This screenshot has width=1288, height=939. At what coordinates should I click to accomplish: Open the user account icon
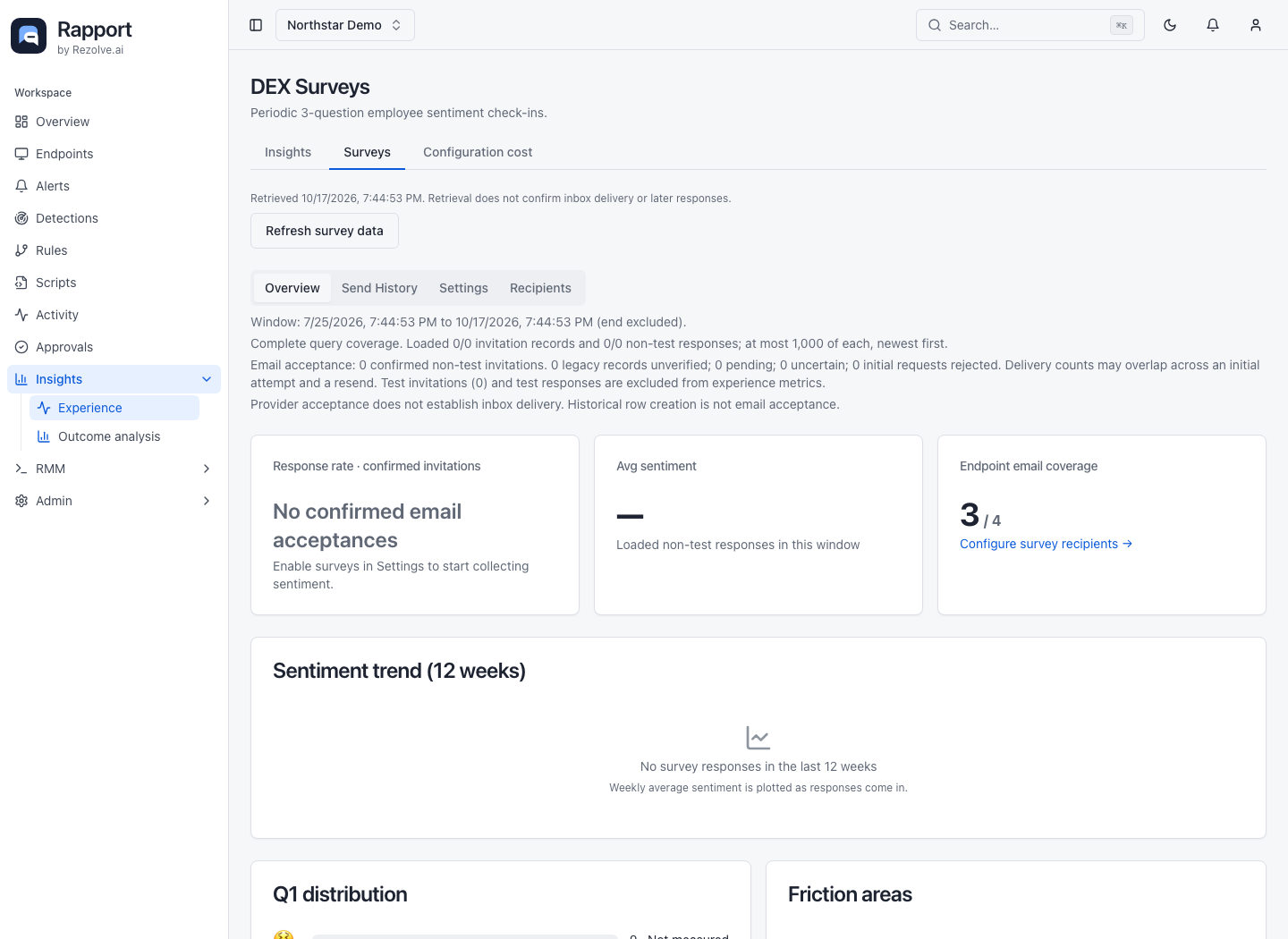(x=1256, y=25)
